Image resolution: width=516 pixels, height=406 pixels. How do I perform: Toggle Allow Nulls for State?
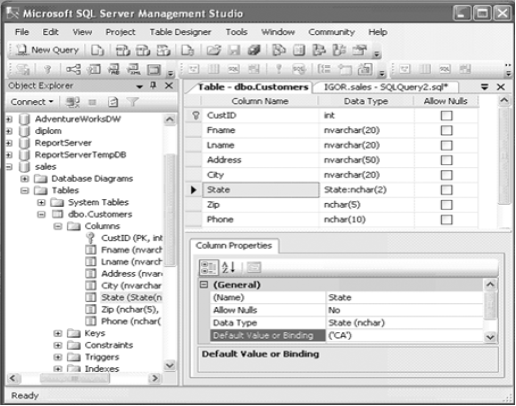[446, 190]
